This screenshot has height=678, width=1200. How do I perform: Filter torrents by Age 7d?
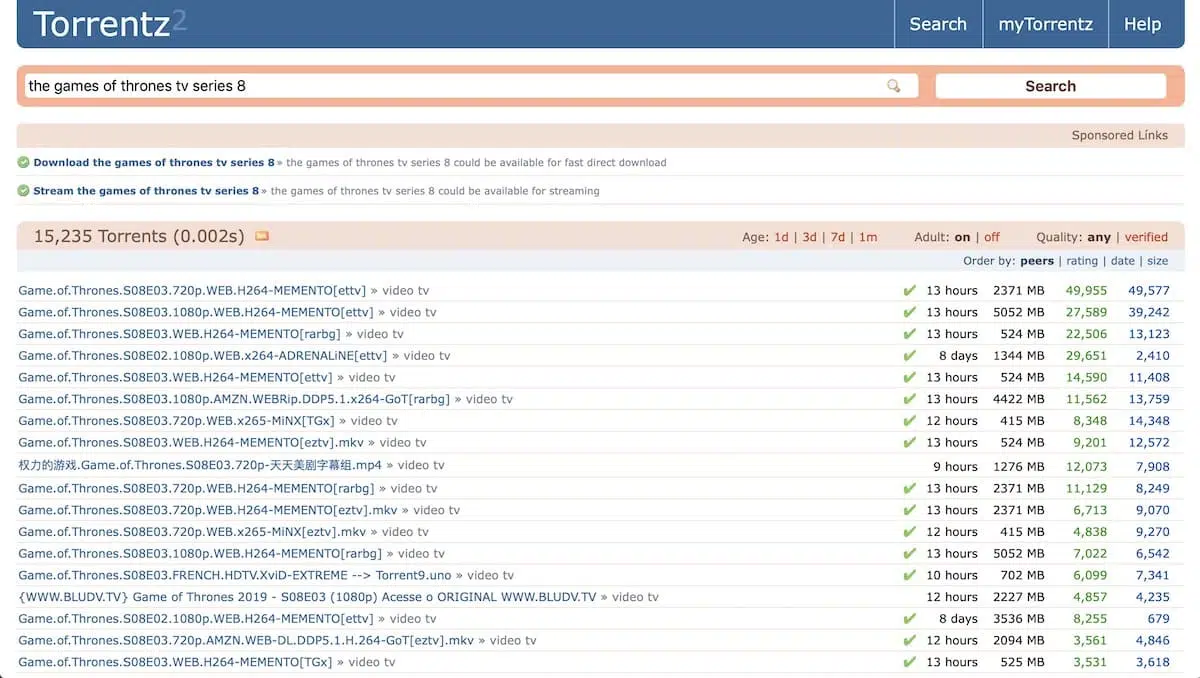pos(838,237)
